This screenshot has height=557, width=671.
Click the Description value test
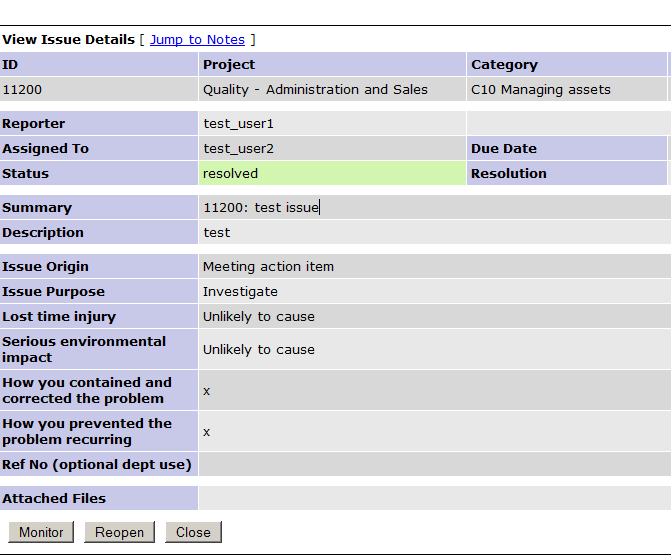(216, 232)
